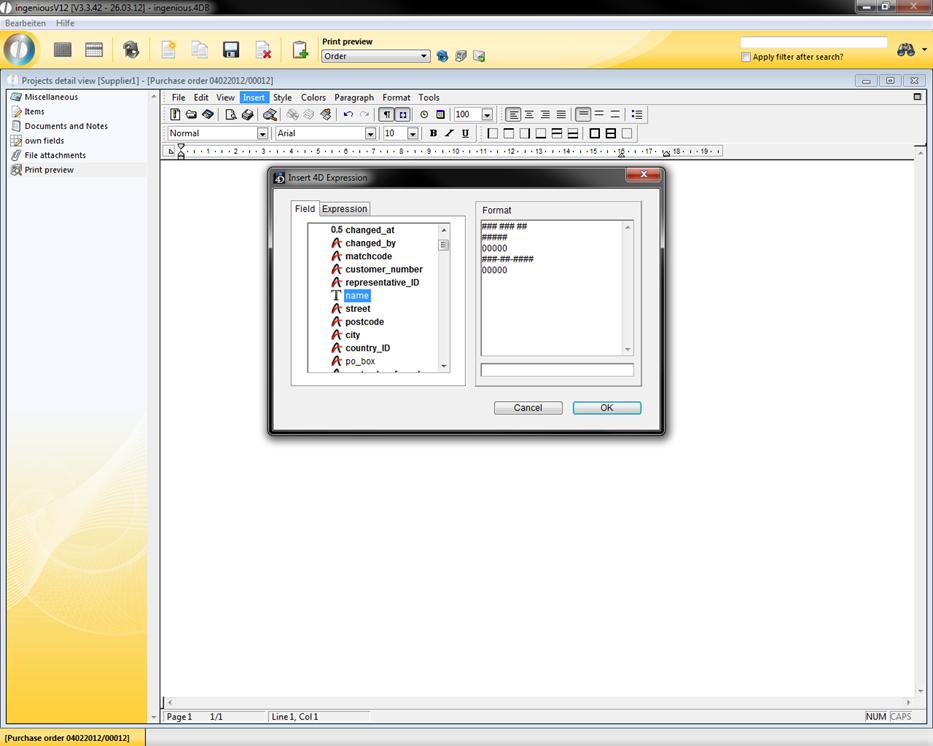This screenshot has width=933, height=746.
Task: Toggle underline formatting
Action: [x=465, y=133]
